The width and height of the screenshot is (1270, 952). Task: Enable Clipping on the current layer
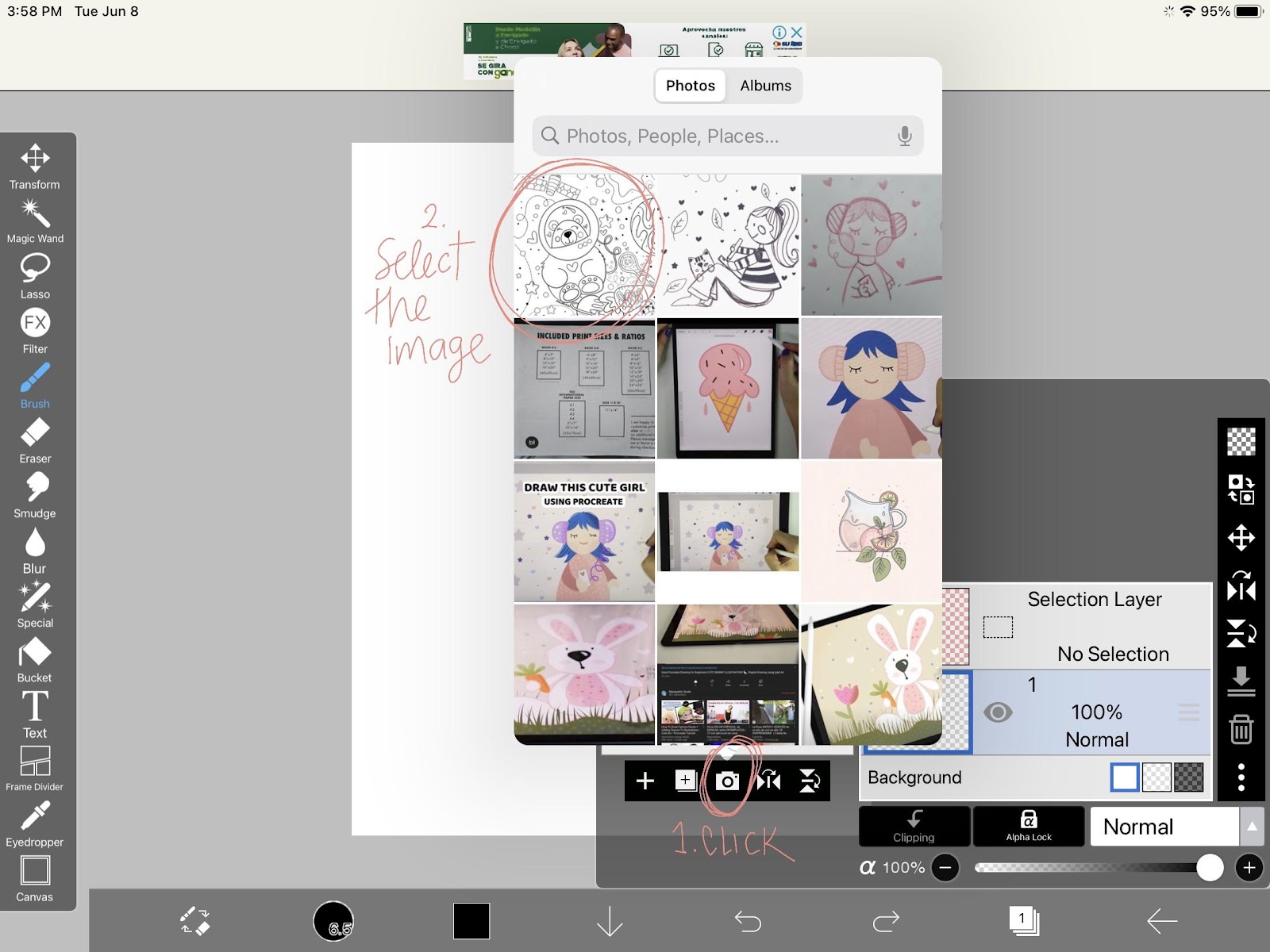914,827
